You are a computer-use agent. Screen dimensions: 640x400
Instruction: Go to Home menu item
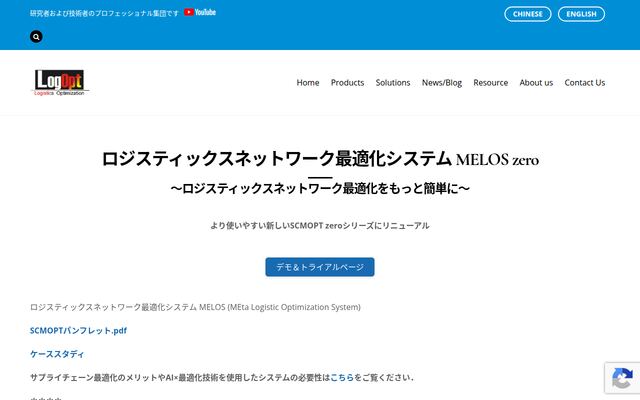click(x=308, y=82)
